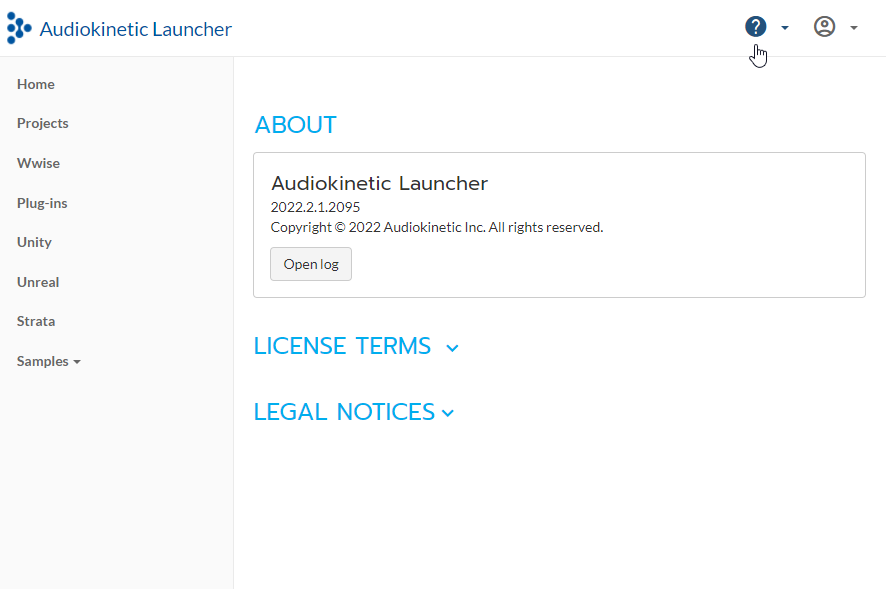Go to the Home page
This screenshot has height=589, width=886.
click(x=36, y=84)
